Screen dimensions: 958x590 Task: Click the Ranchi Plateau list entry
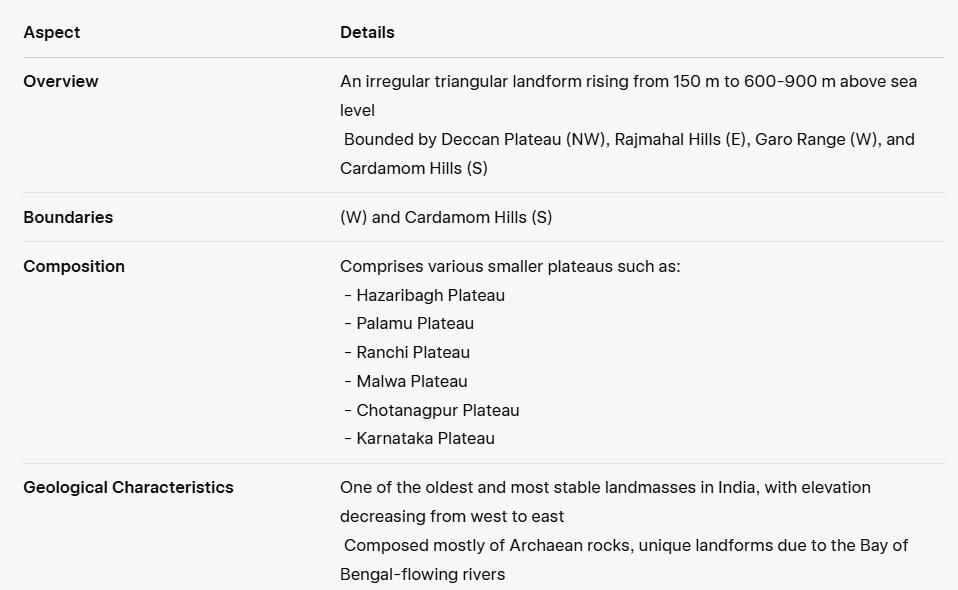click(x=408, y=352)
